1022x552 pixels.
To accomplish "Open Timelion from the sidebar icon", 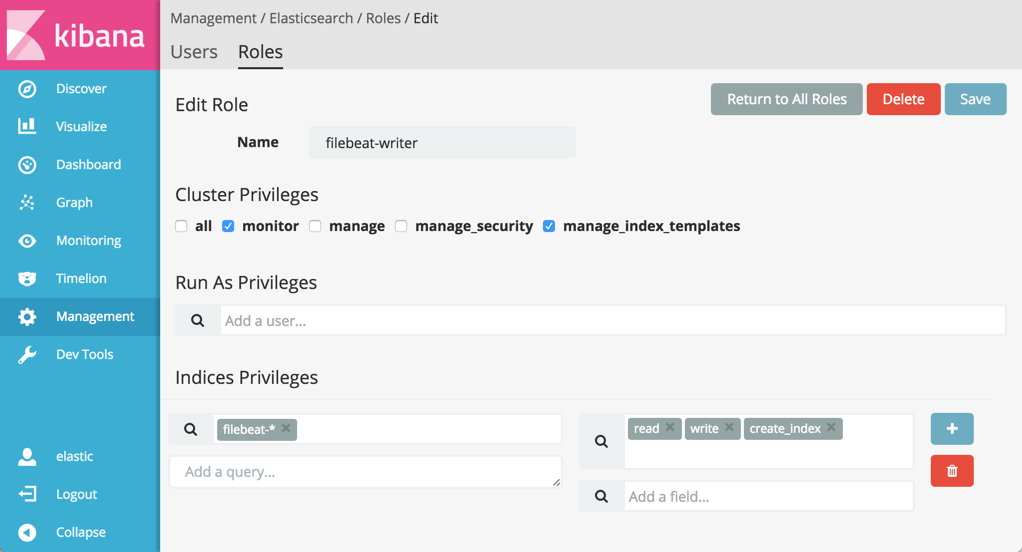I will click(x=27, y=279).
